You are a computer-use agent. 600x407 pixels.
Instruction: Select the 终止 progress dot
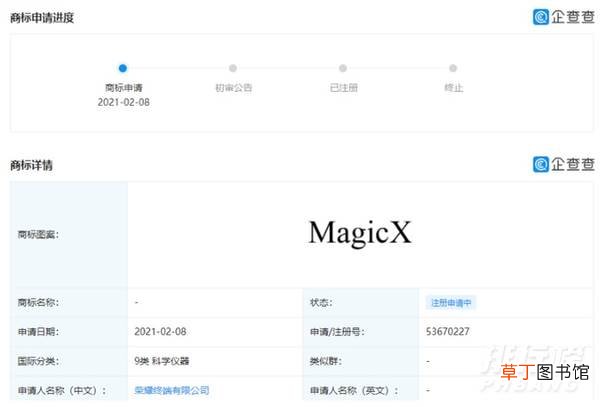coord(453,68)
